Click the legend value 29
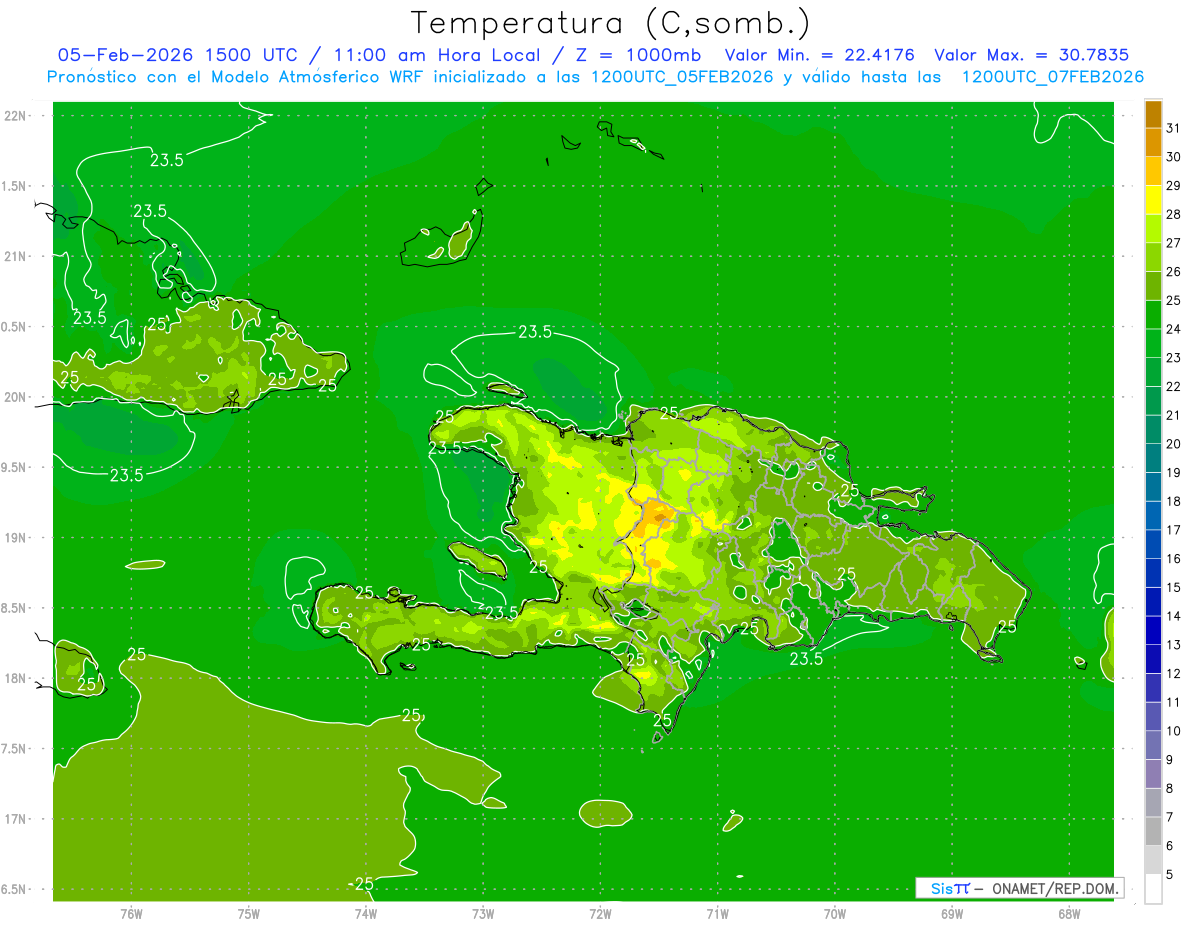This screenshot has height=927, width=1200. click(x=1174, y=186)
